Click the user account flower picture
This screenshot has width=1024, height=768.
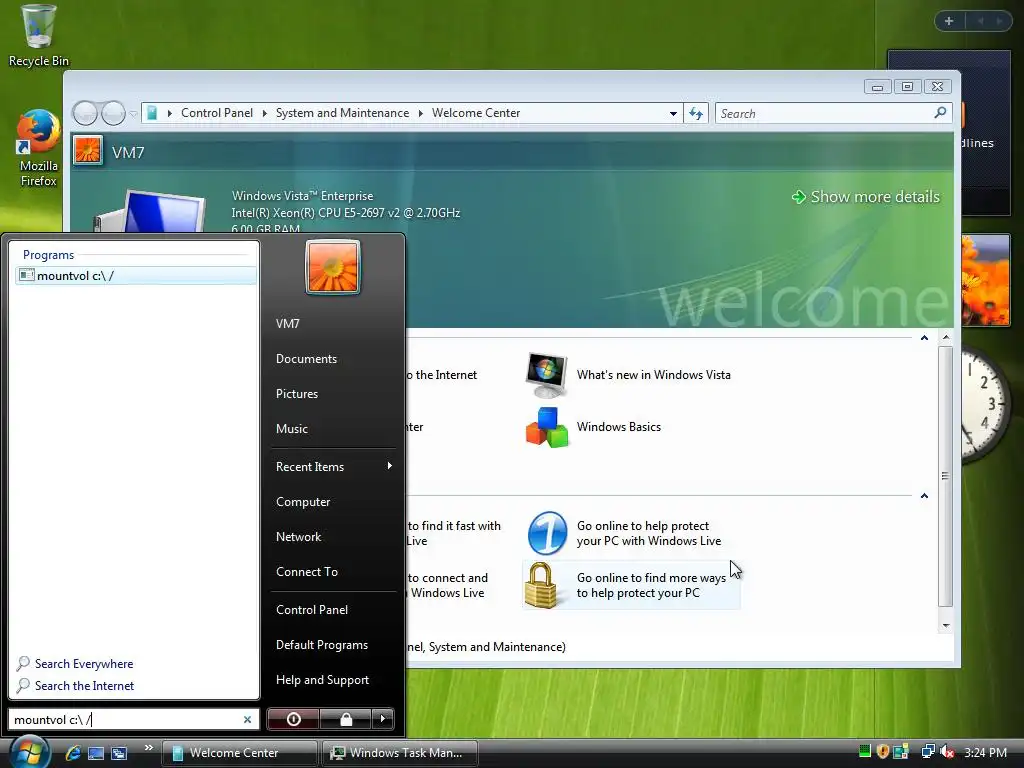[333, 266]
